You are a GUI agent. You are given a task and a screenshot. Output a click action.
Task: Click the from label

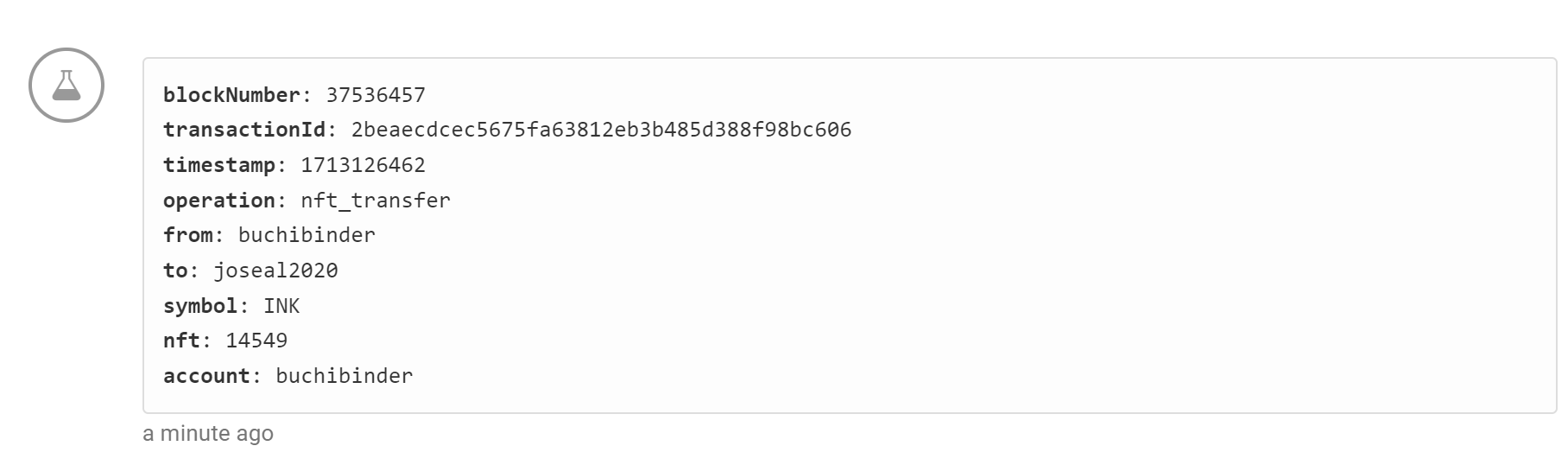[x=188, y=235]
